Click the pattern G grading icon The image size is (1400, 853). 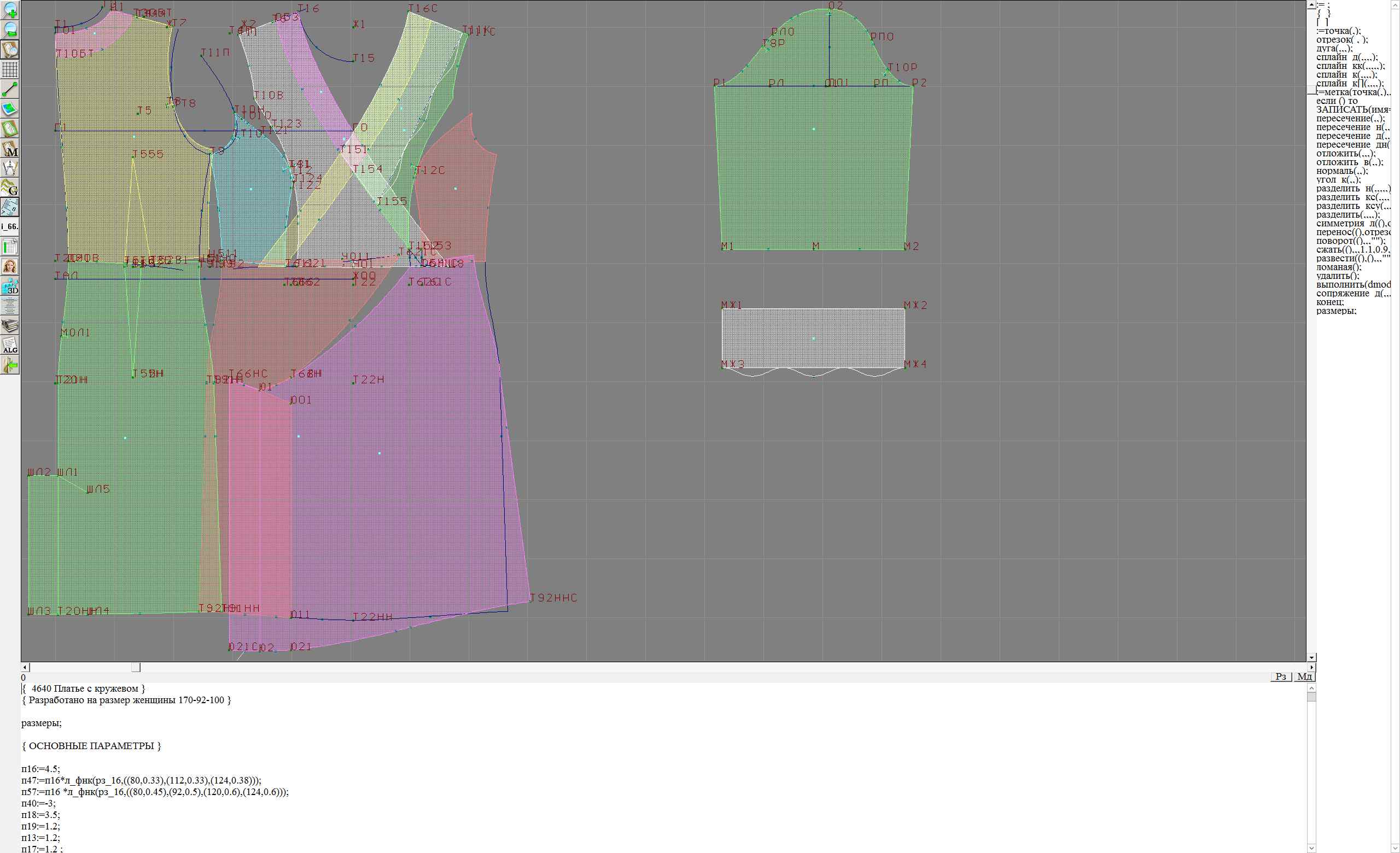tap(10, 188)
